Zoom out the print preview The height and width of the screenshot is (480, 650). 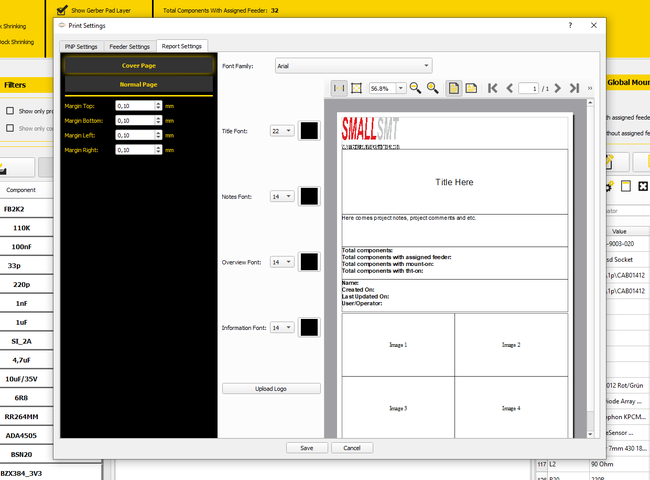[415, 88]
